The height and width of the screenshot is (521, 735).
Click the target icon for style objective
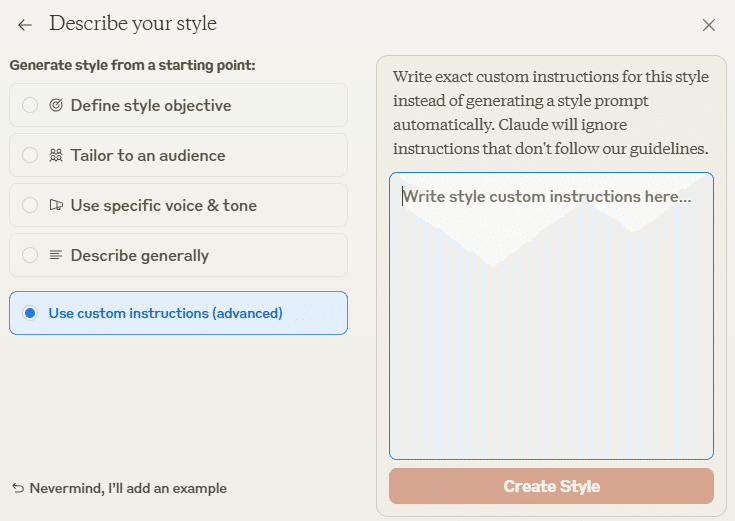point(56,105)
